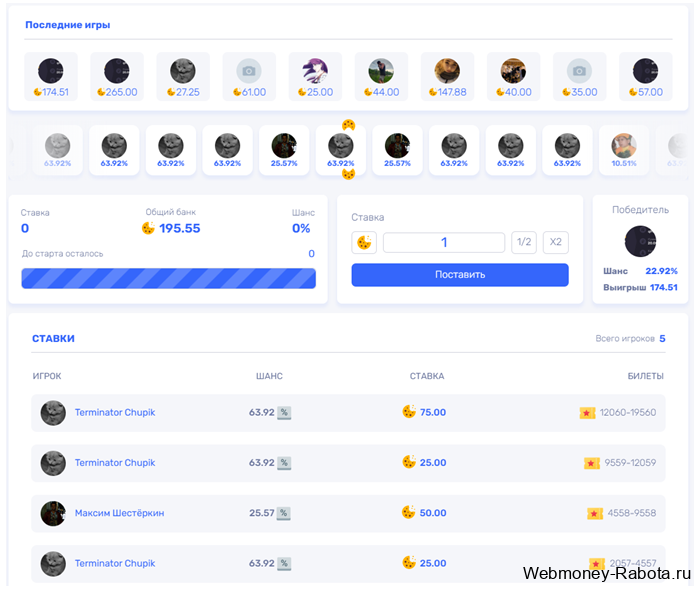This screenshot has width=698, height=589.
Task: Click the Поставить button
Action: coord(460,275)
